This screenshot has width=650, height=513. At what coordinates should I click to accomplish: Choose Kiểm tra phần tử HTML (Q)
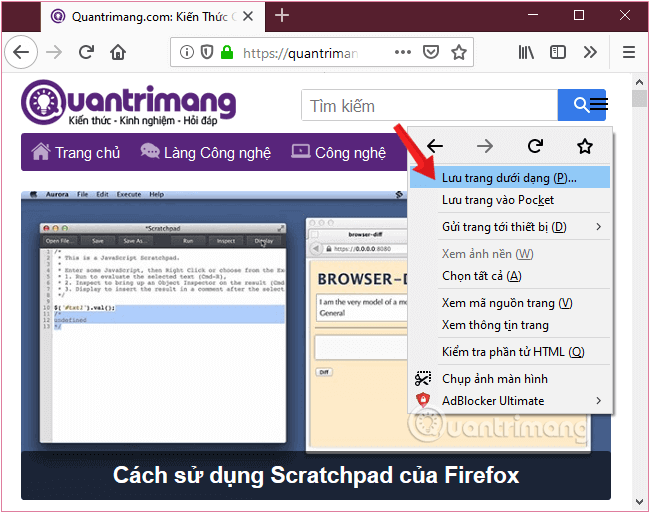(x=510, y=352)
